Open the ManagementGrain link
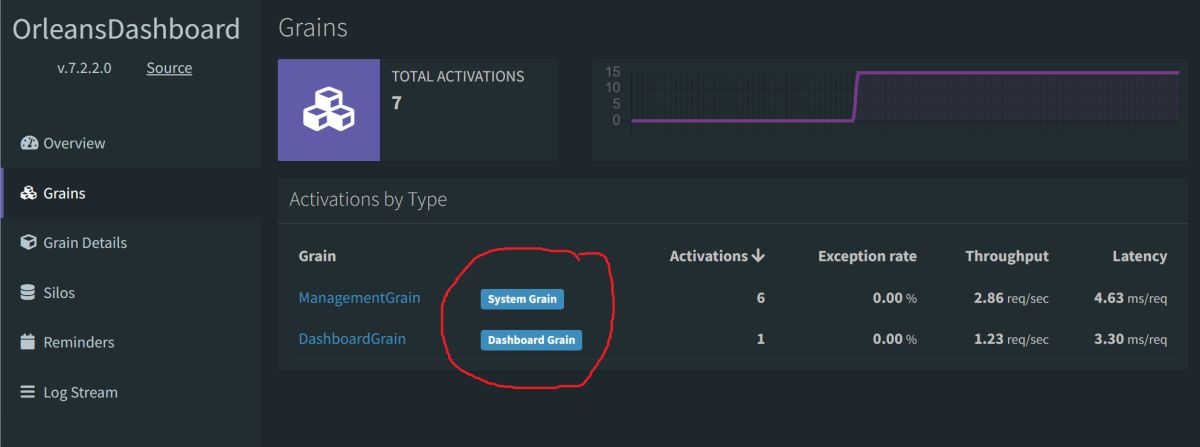The height and width of the screenshot is (447, 1200). (x=359, y=298)
